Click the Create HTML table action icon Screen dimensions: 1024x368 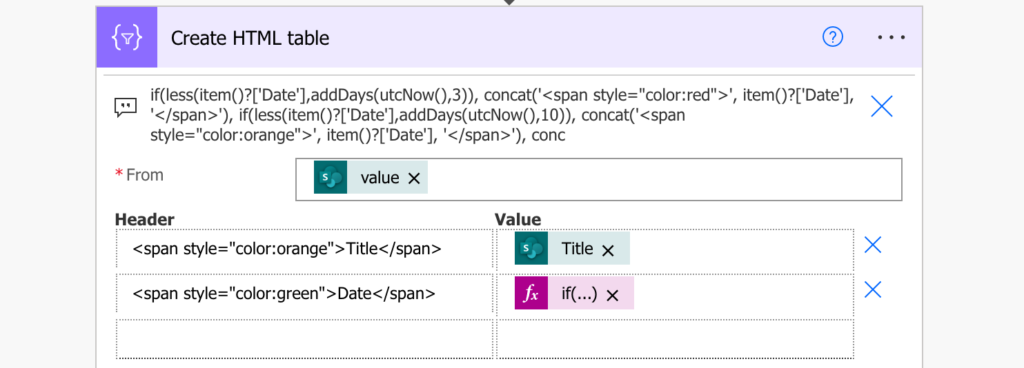(x=127, y=38)
